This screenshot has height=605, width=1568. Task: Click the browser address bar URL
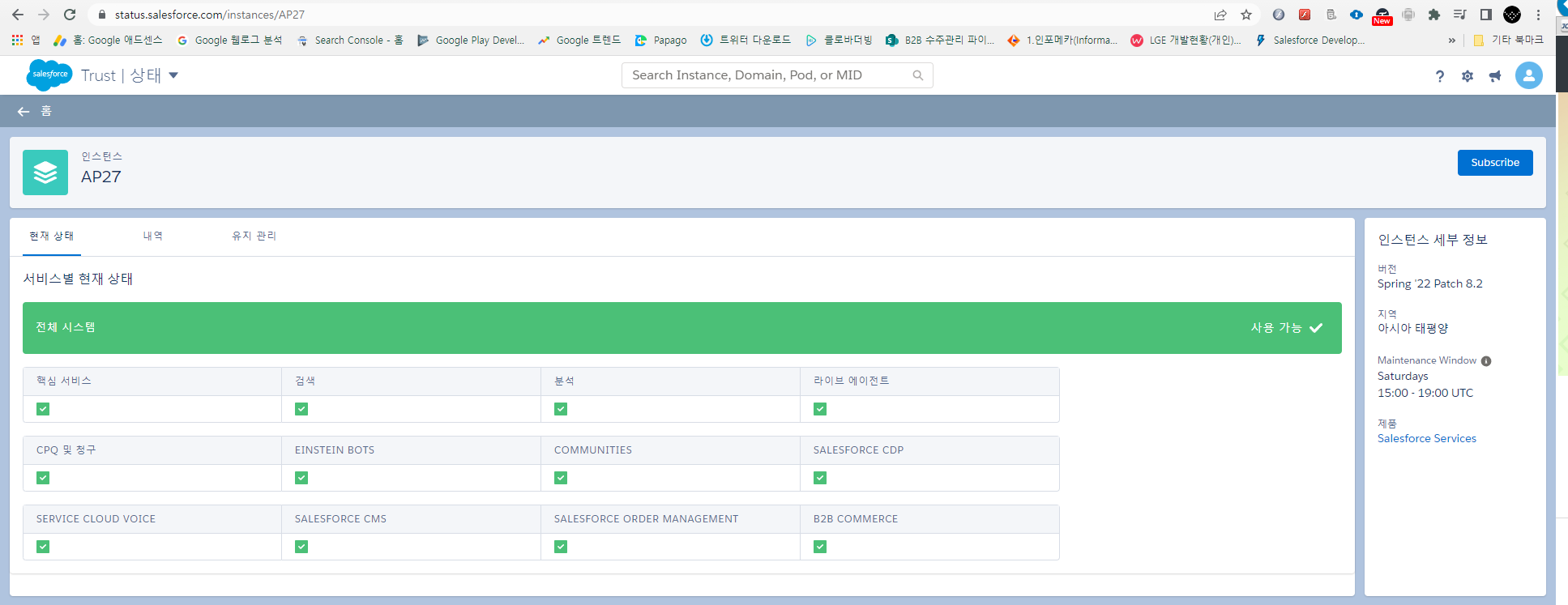pos(210,15)
